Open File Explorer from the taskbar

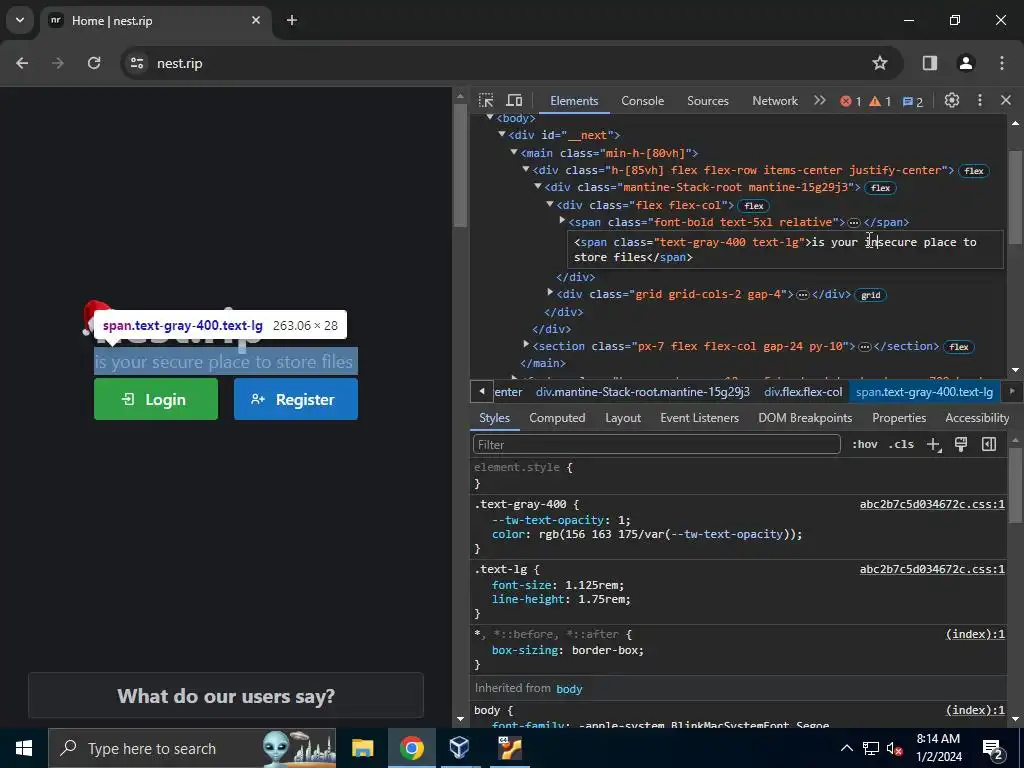point(362,748)
